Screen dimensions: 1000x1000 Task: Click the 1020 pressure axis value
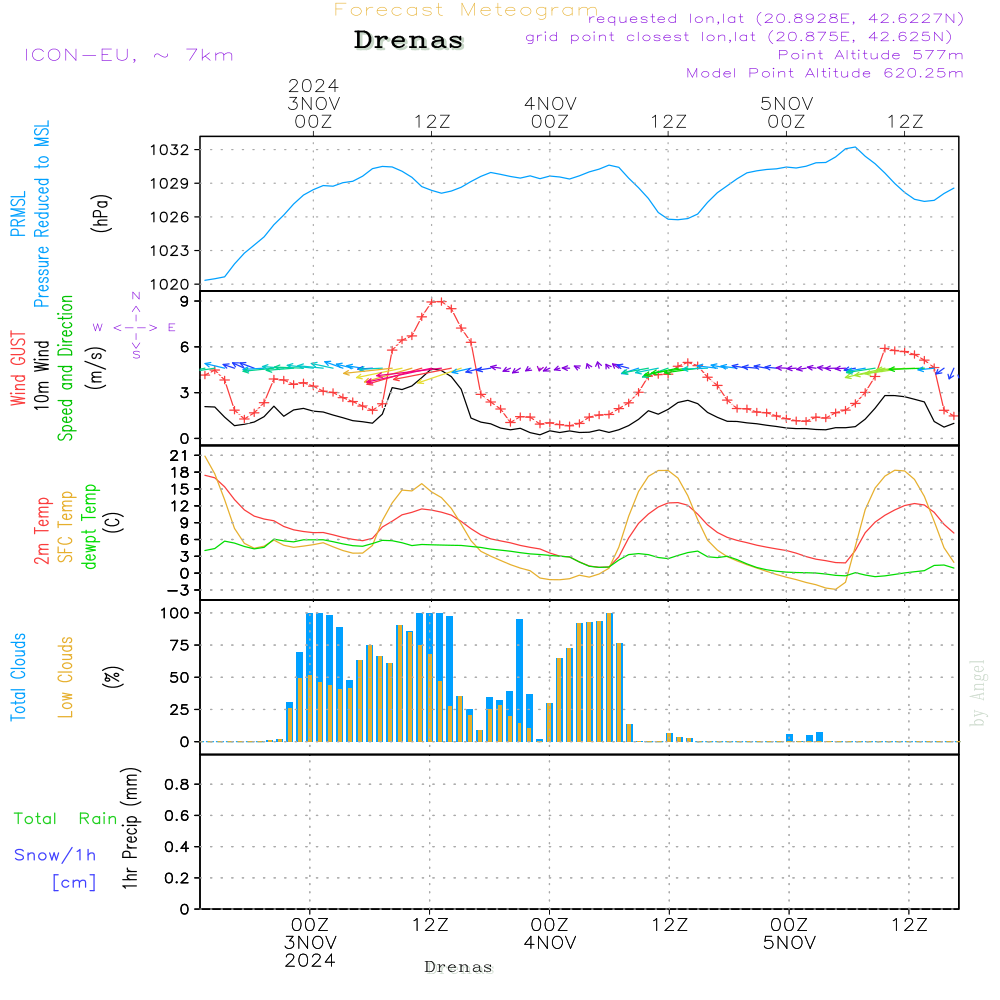170,284
